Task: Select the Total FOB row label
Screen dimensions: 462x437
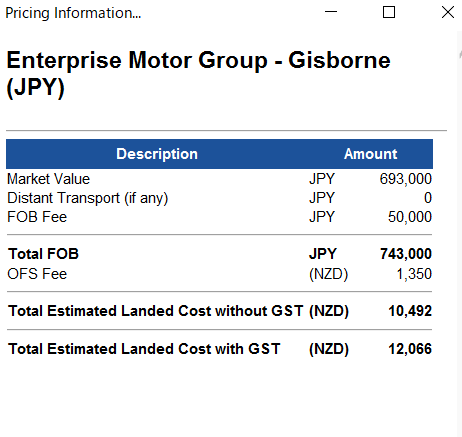Action: [43, 254]
